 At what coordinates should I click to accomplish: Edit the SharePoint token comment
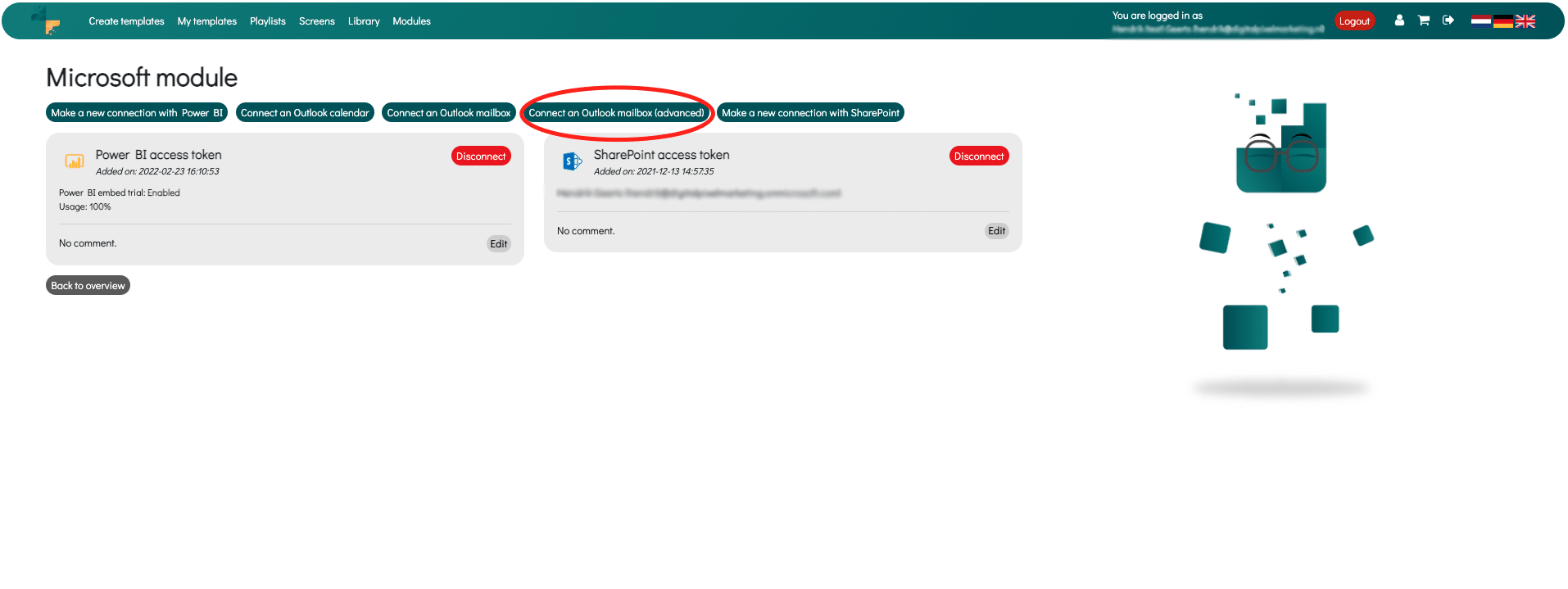tap(997, 231)
